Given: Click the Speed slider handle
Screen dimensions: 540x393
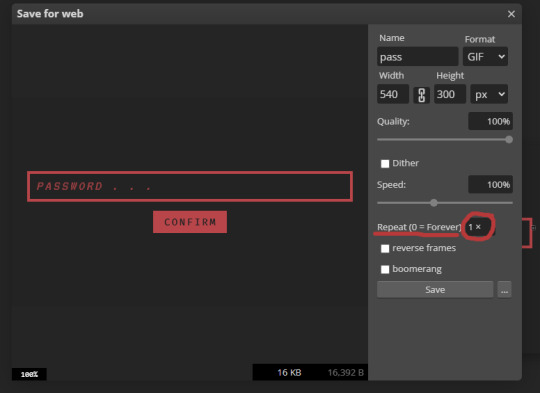Looking at the screenshot, I should (434, 203).
